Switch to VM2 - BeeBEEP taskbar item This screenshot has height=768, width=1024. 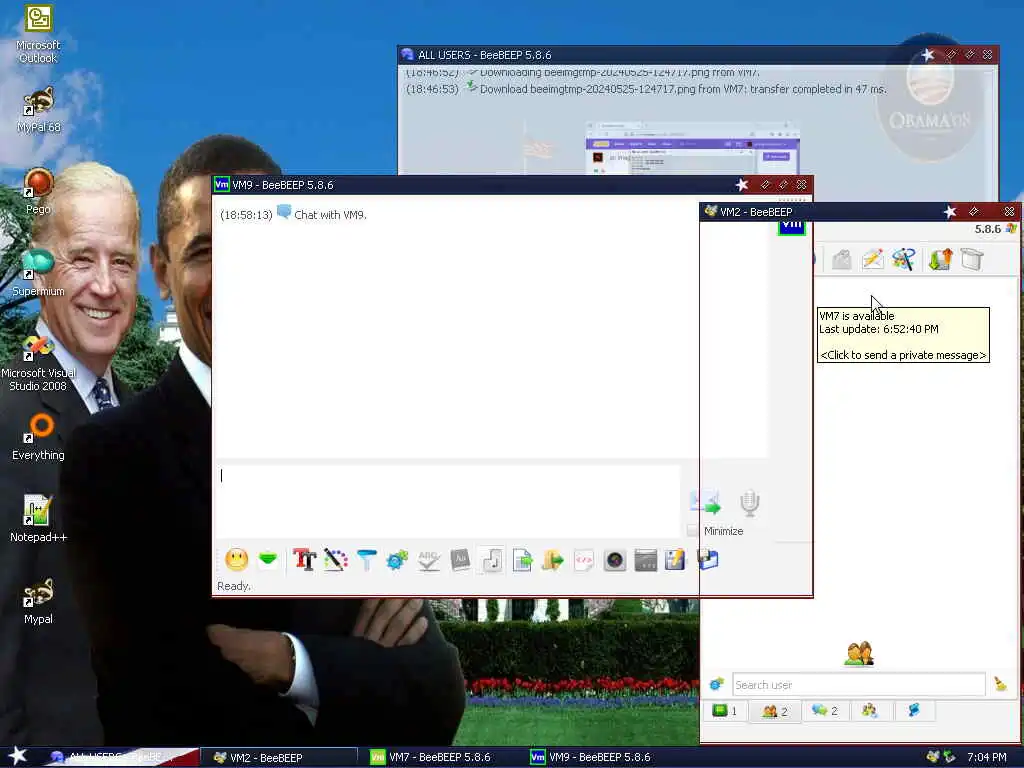point(279,758)
